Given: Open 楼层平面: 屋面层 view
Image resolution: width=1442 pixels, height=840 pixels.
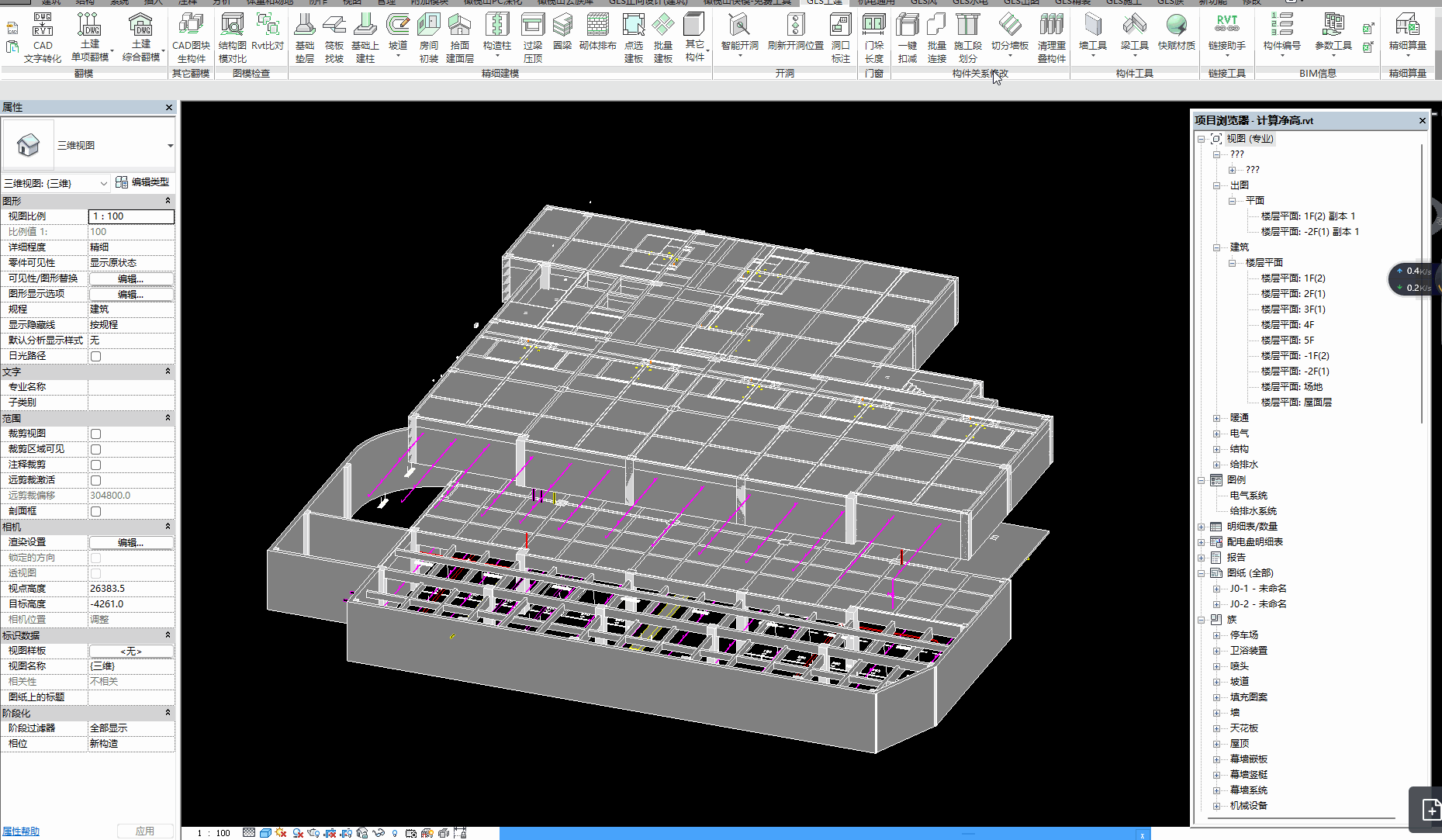Looking at the screenshot, I should point(1295,403).
